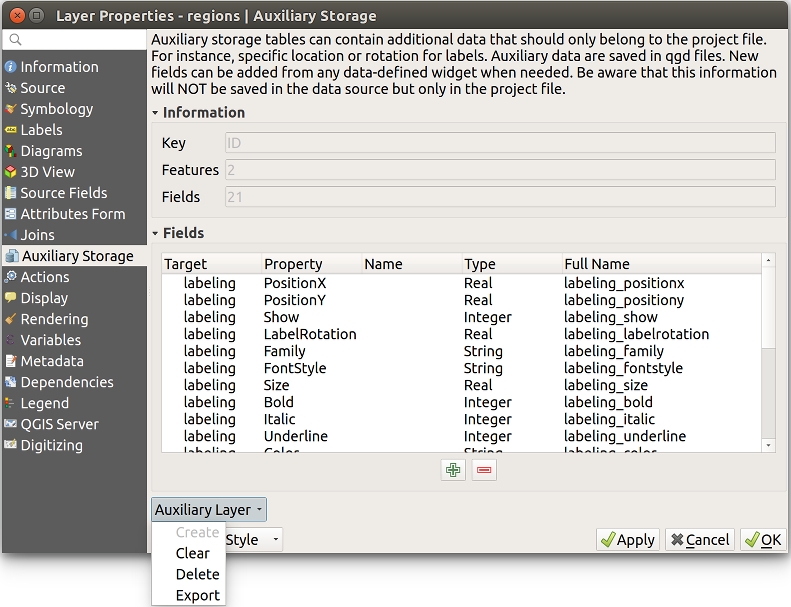Viewport: 791px width, 607px height.
Task: Collapse the Information group
Action: pyautogui.click(x=156, y=113)
